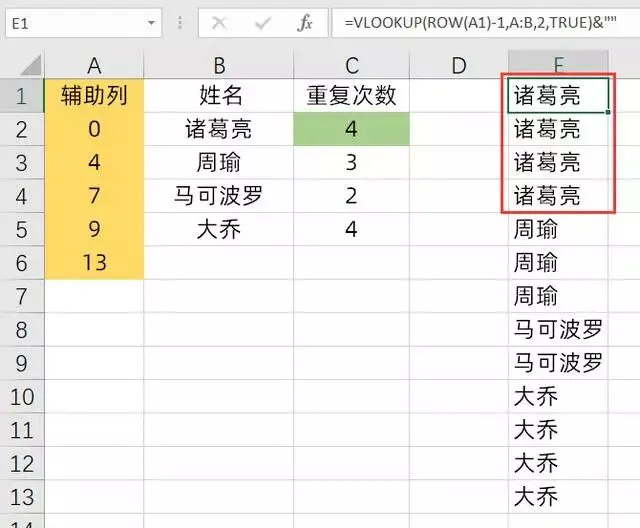Image resolution: width=640 pixels, height=528 pixels.
Task: Click the formula bar with VLOOKUP formula
Action: pos(486,23)
